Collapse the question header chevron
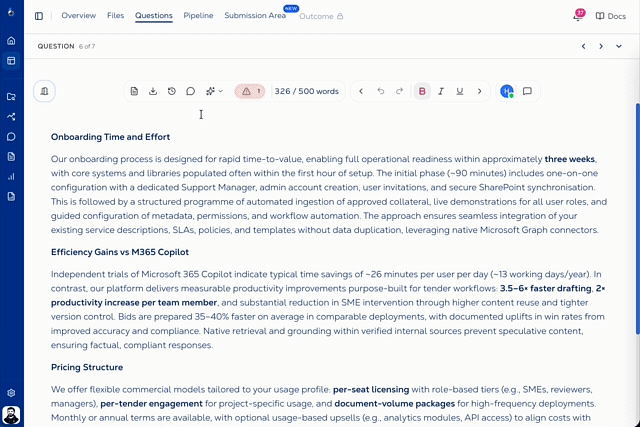 [619, 46]
